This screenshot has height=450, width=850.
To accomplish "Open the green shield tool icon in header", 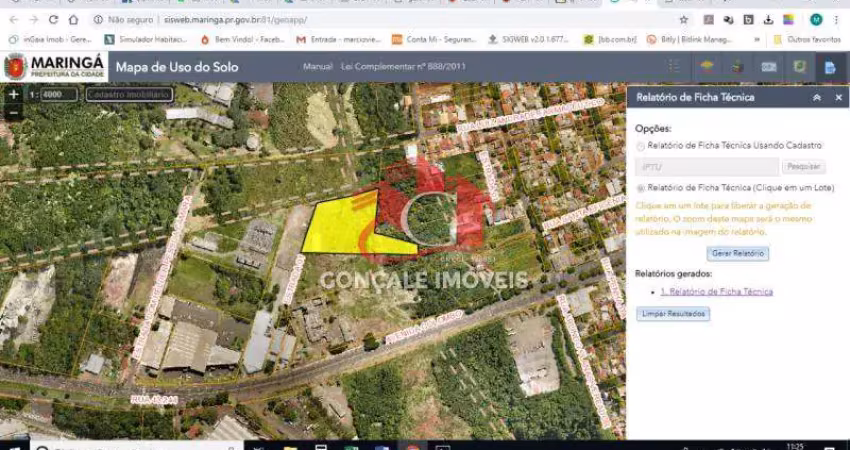I will [799, 67].
